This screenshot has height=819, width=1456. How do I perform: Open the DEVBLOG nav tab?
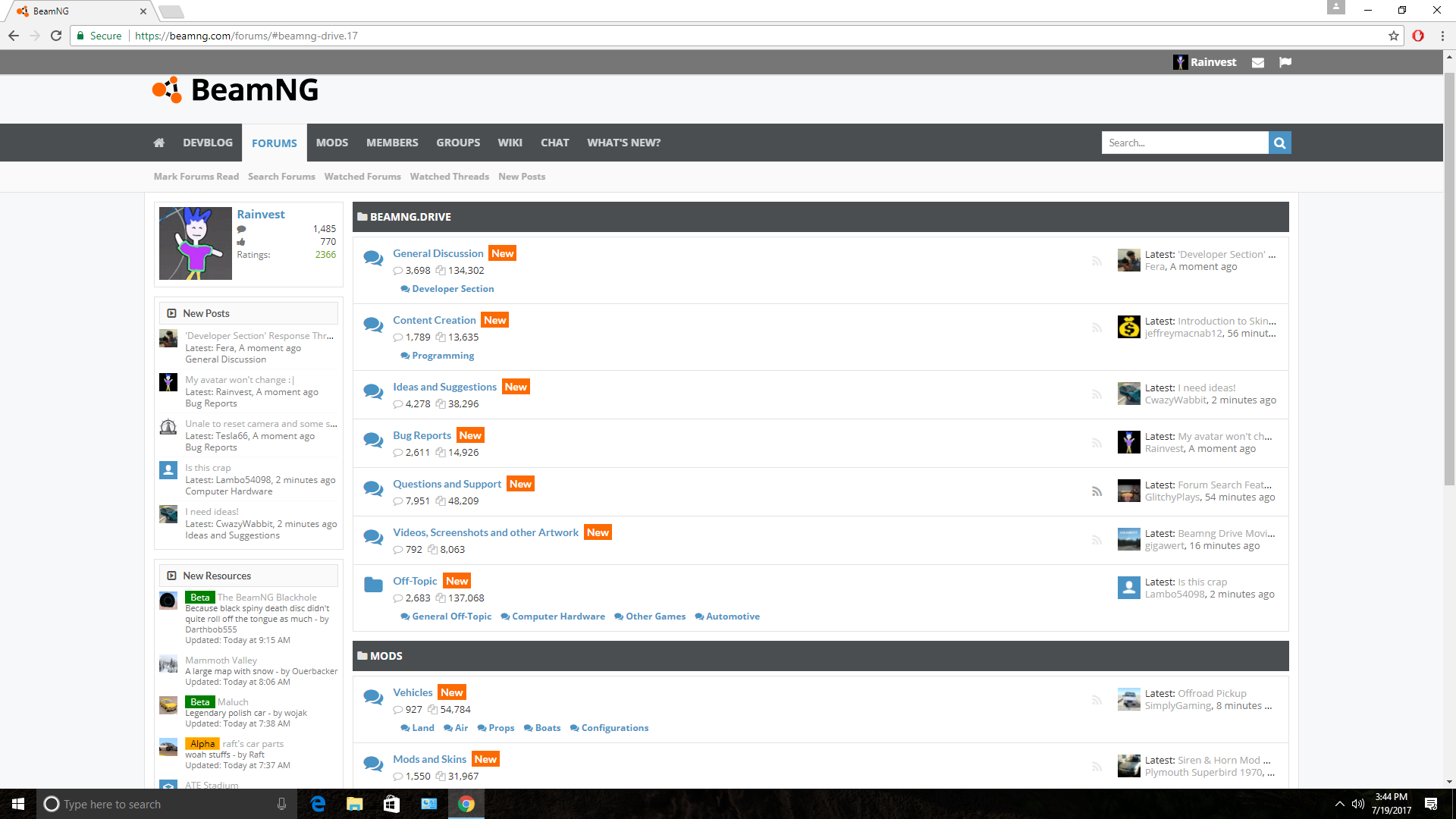(x=208, y=143)
